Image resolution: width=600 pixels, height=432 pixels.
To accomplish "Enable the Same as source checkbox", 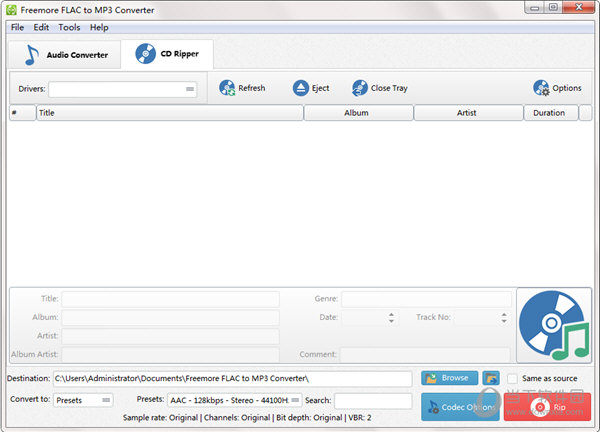I will click(512, 378).
